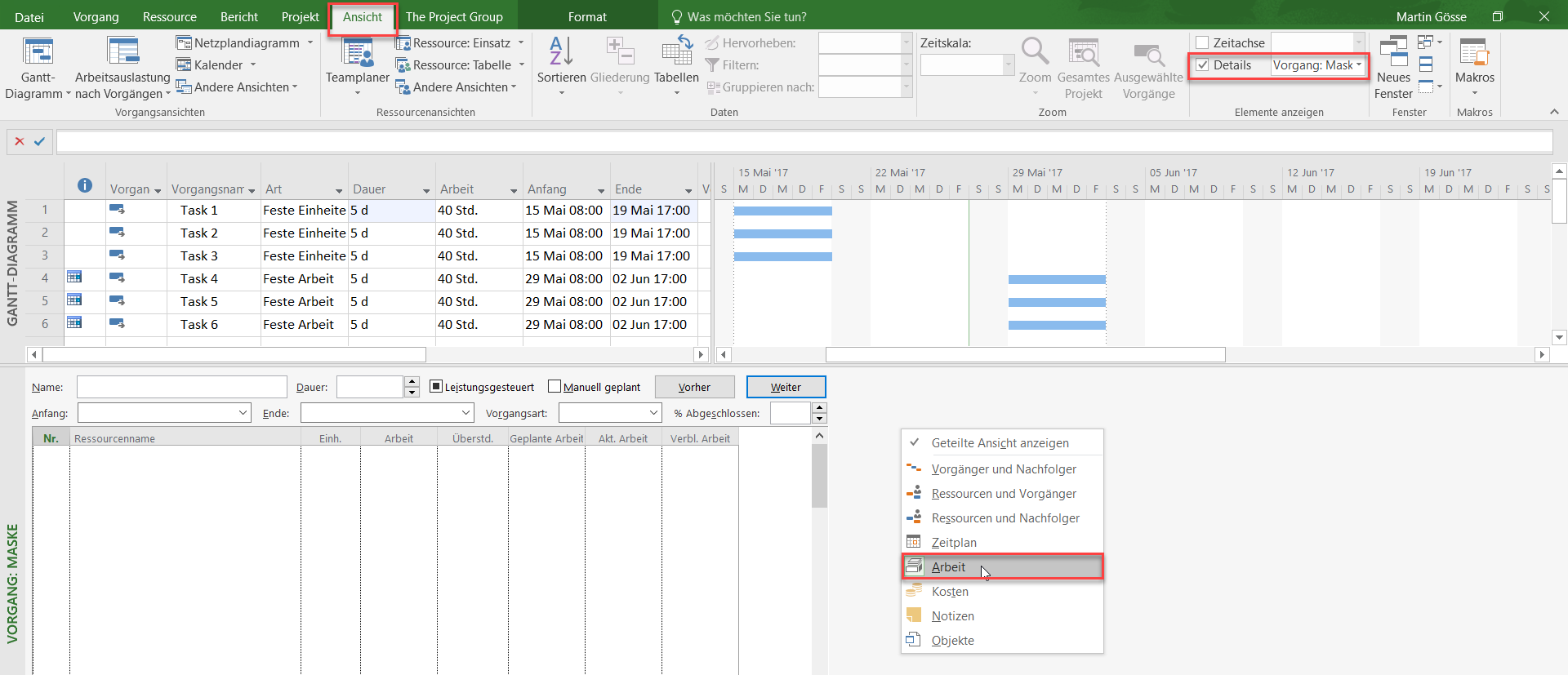Uncheck the Details checkbox
The height and width of the screenshot is (675, 1568).
(1202, 65)
